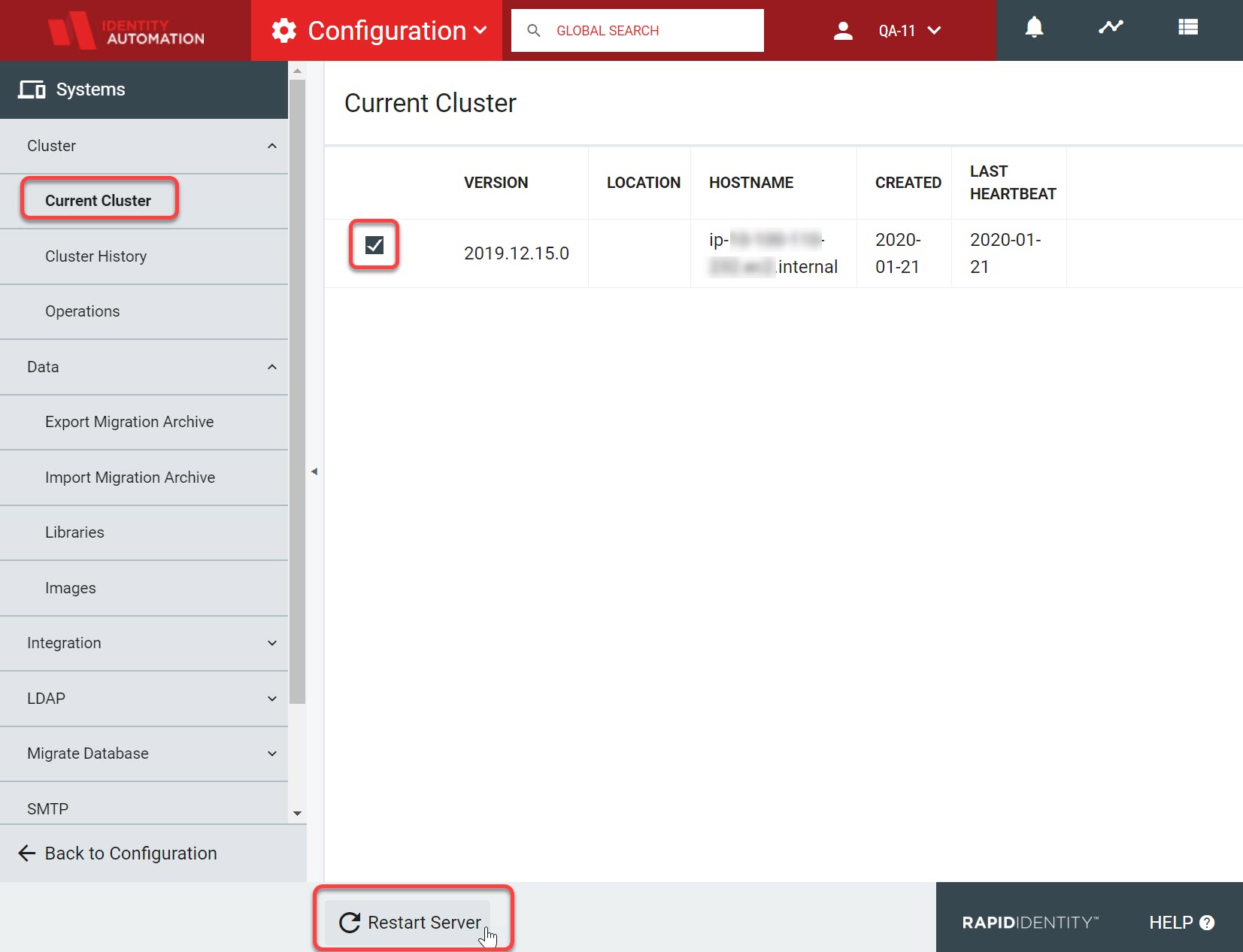Image resolution: width=1243 pixels, height=952 pixels.
Task: Click the restart refresh icon
Action: pyautogui.click(x=350, y=923)
